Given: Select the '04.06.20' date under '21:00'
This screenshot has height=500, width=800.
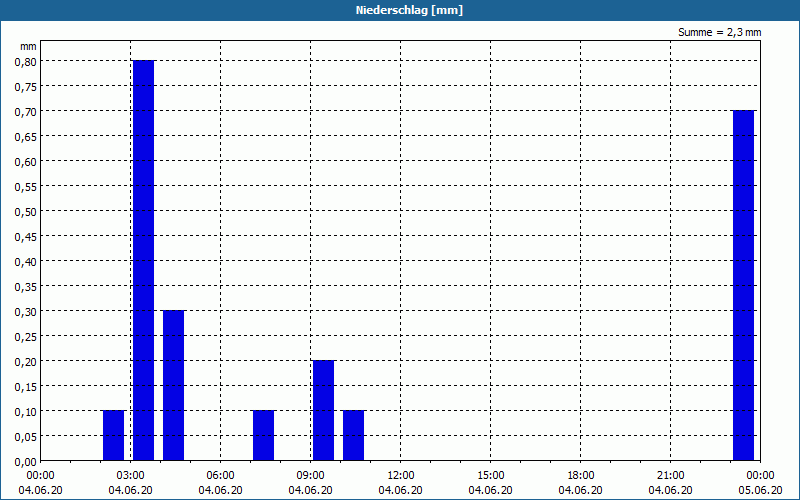Looking at the screenshot, I should pos(670,490).
